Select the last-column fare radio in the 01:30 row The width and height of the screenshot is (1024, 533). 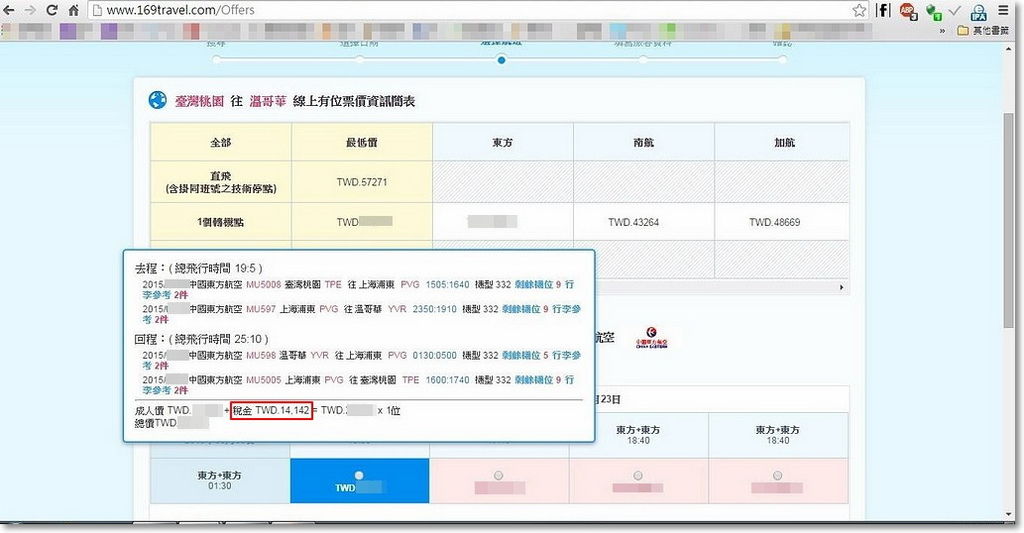pos(777,475)
